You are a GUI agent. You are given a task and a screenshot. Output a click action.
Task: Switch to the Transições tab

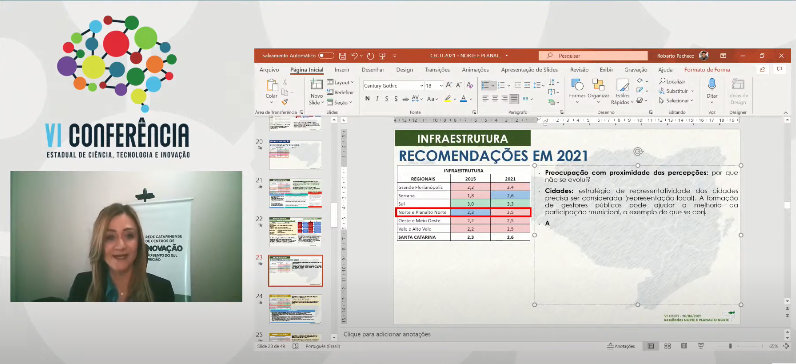pos(437,70)
